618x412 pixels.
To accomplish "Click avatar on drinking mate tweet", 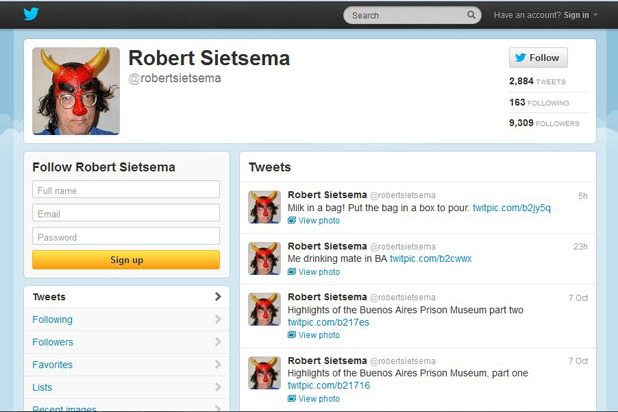I will (x=264, y=258).
